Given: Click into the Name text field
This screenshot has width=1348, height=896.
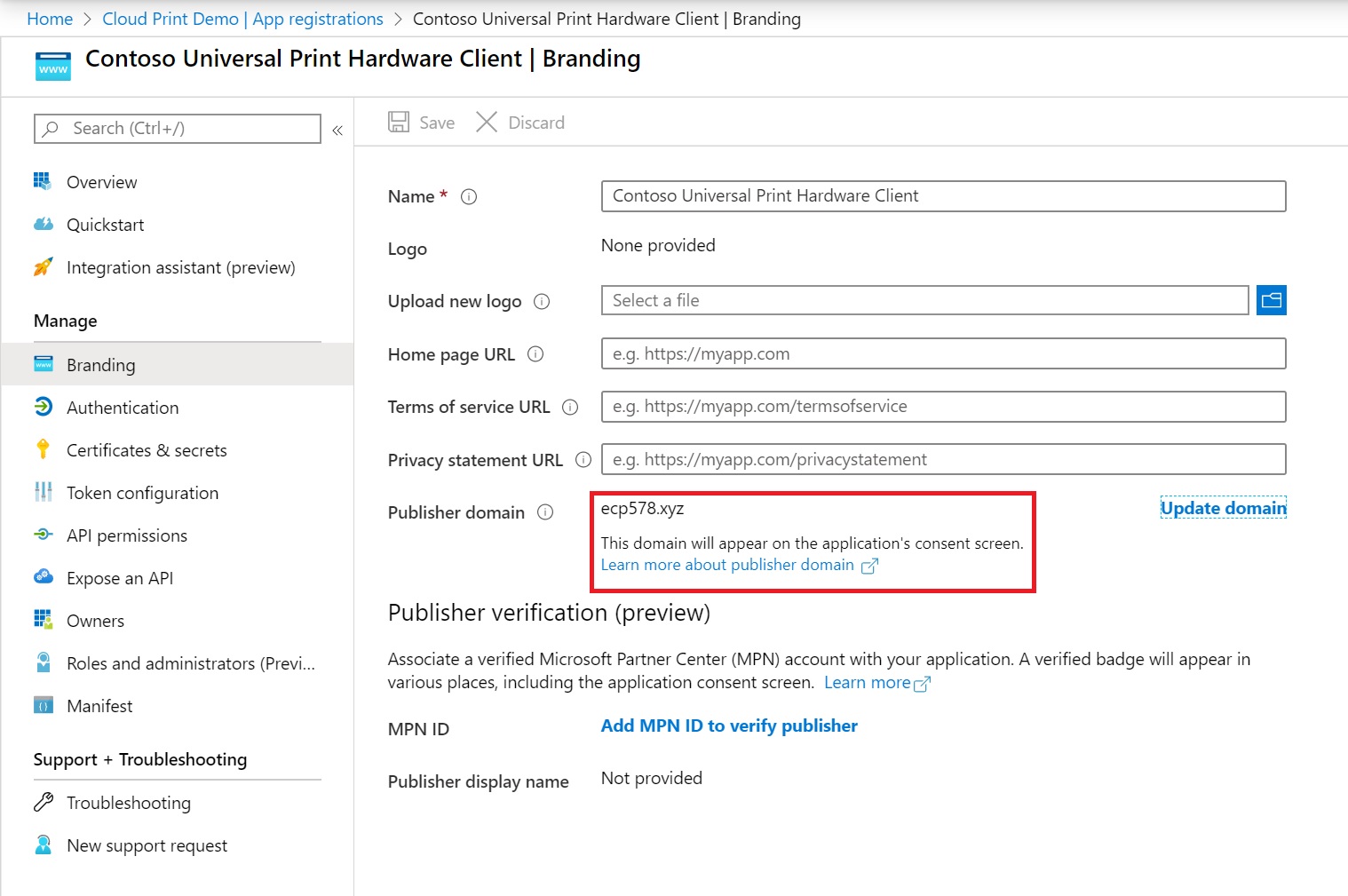Looking at the screenshot, I should click(x=944, y=196).
